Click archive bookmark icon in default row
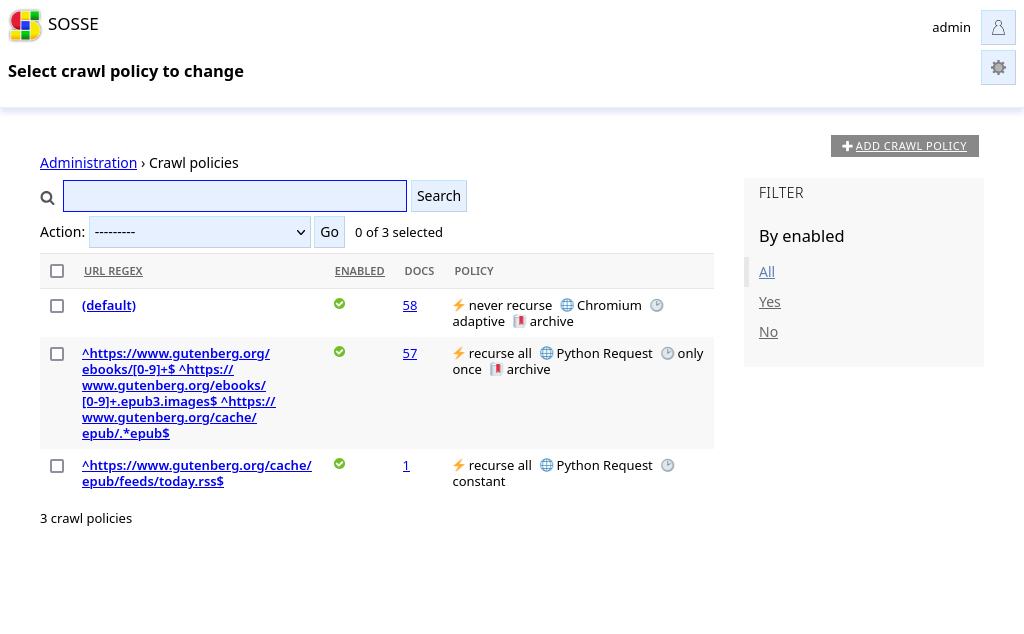This screenshot has height=634, width=1024. pyautogui.click(x=519, y=321)
